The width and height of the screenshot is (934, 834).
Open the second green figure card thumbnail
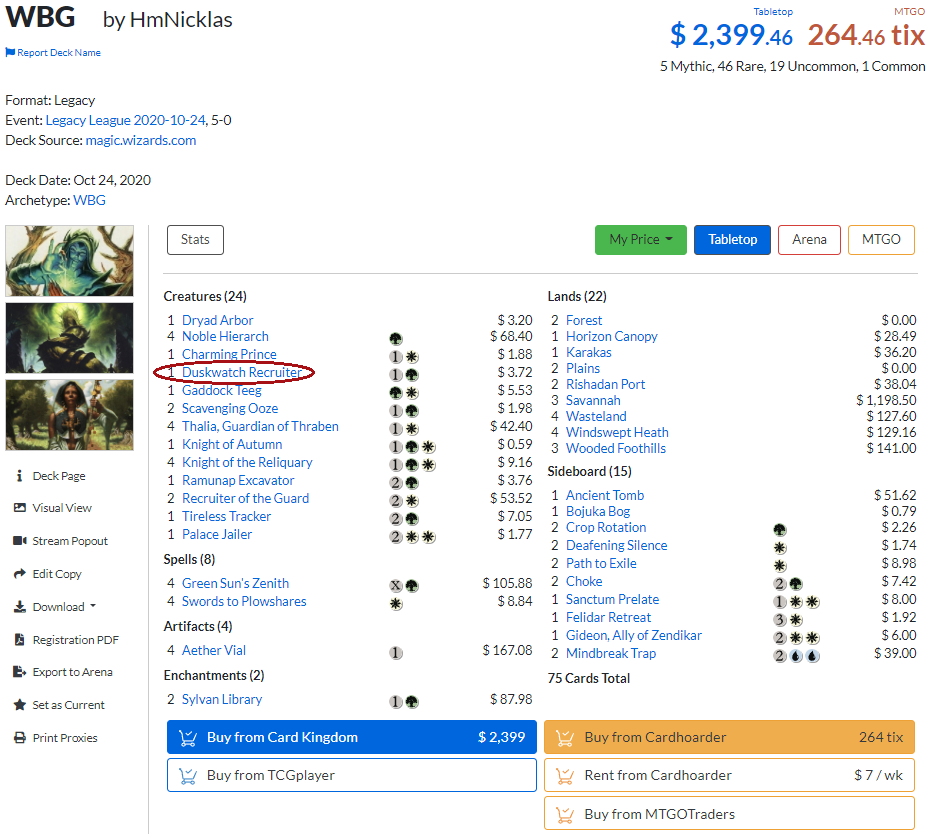click(x=70, y=338)
